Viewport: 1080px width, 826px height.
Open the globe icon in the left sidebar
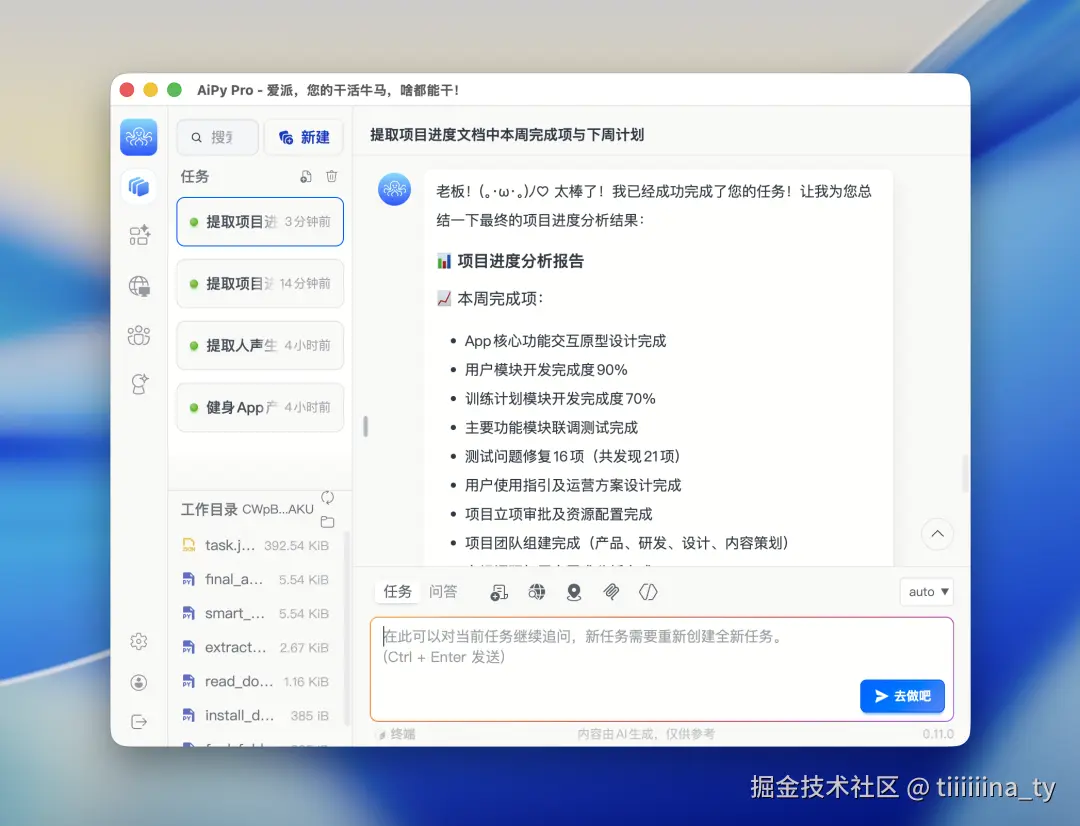pos(139,286)
